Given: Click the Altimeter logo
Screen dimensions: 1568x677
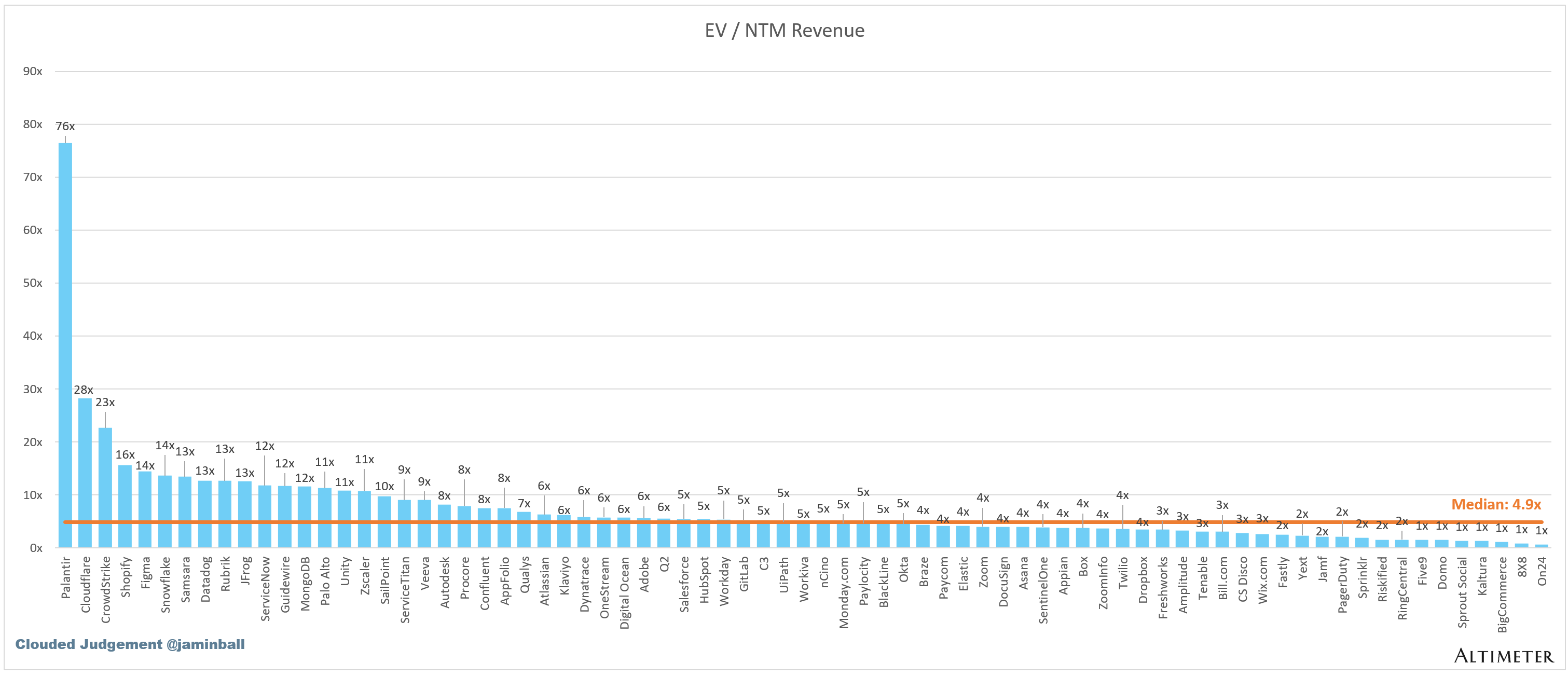Looking at the screenshot, I should coord(1504,656).
